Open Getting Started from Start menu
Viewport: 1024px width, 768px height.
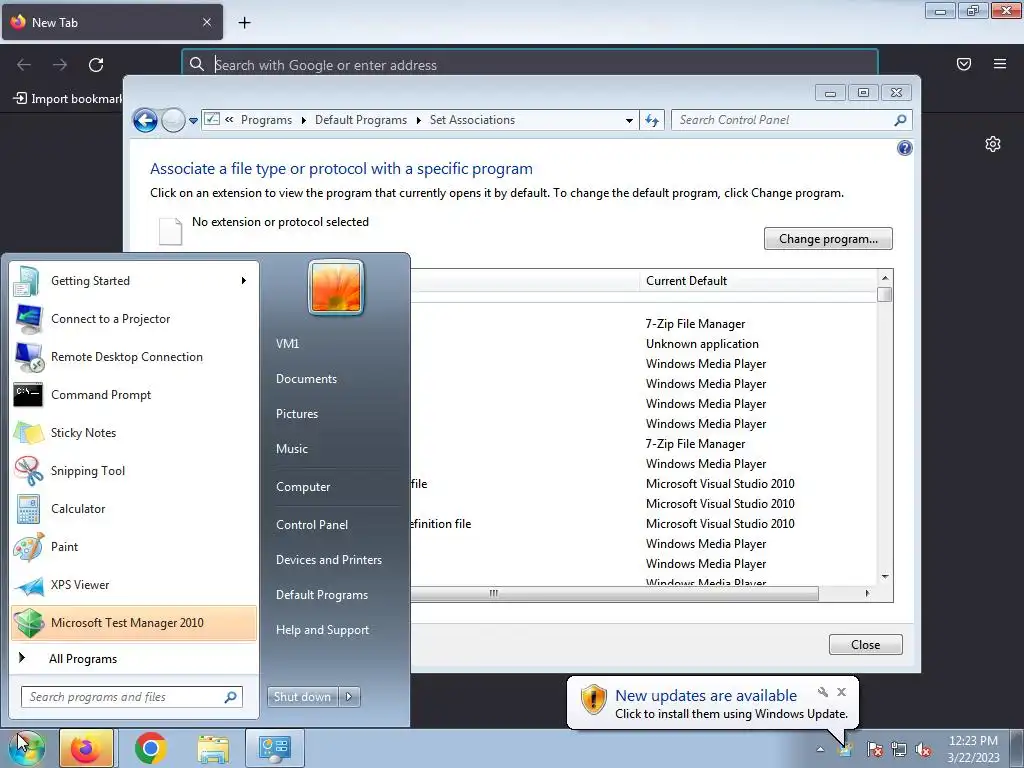134,281
